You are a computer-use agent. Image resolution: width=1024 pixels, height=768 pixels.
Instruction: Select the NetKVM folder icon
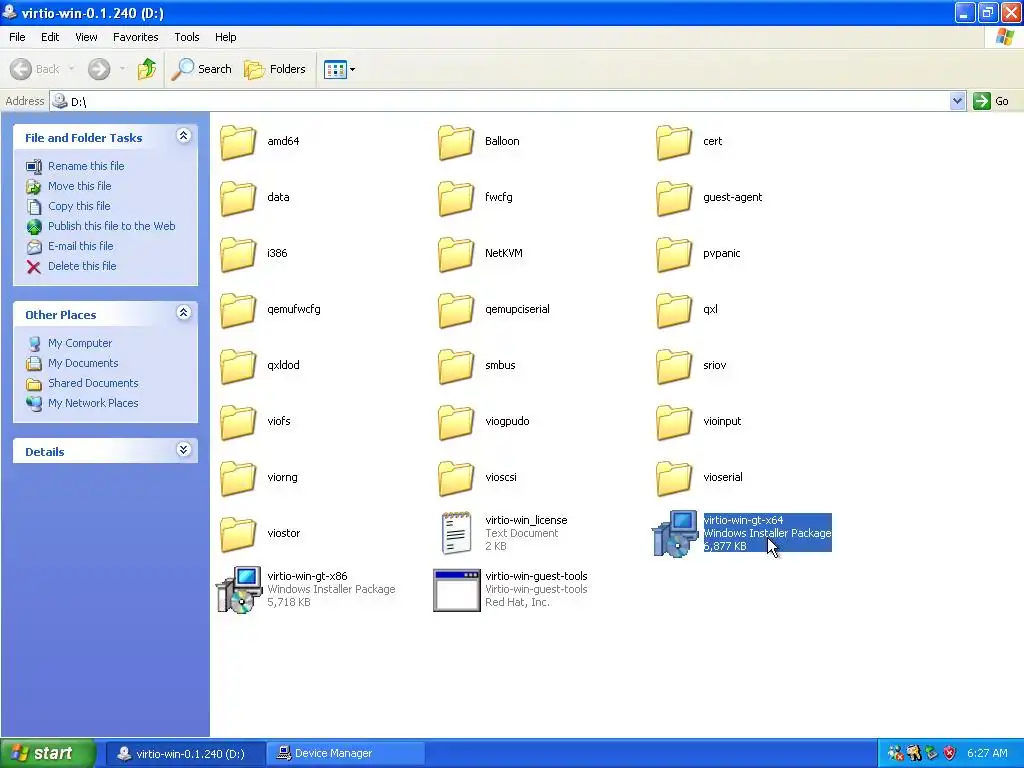coord(456,255)
